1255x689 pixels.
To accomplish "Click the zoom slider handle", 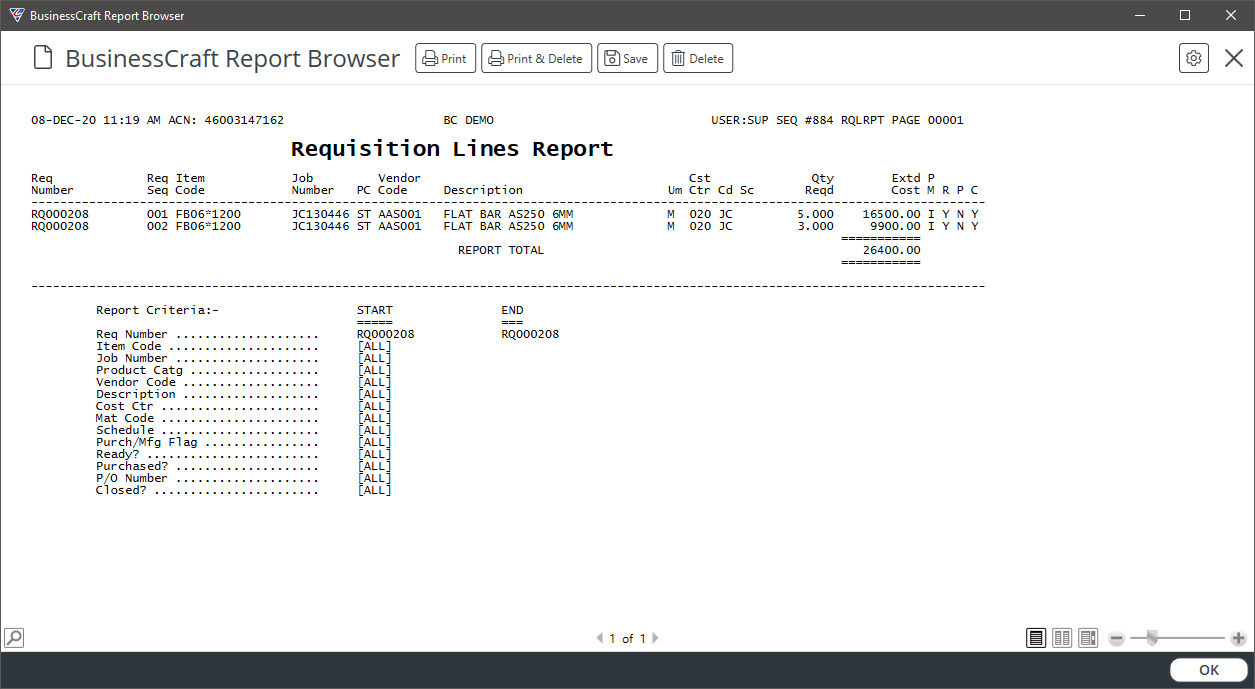I will point(1152,638).
